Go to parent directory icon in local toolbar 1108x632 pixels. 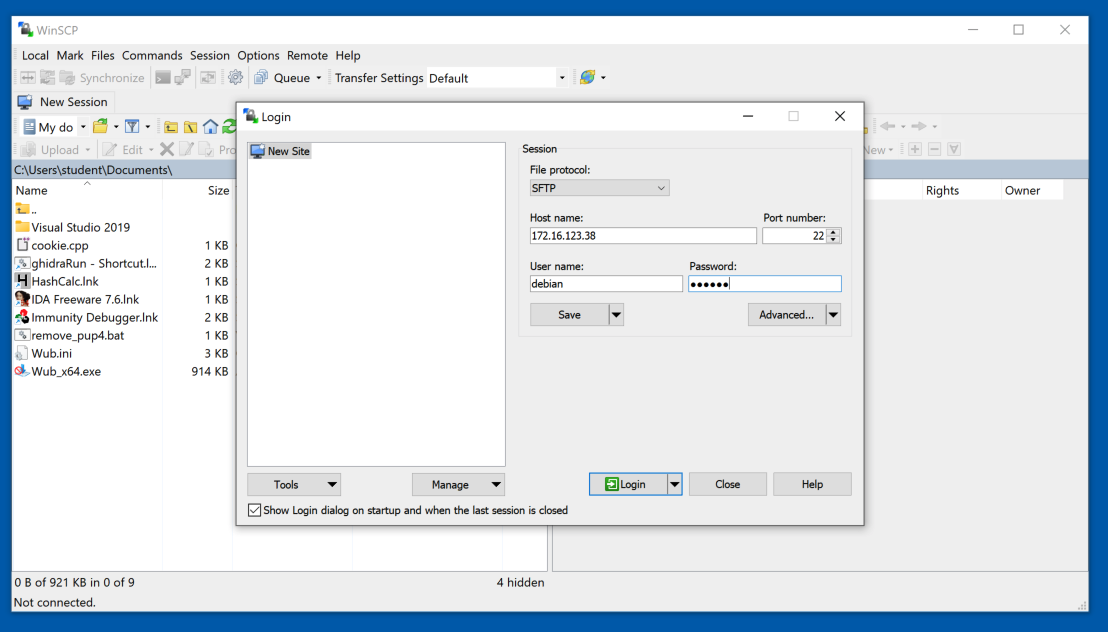[x=171, y=127]
